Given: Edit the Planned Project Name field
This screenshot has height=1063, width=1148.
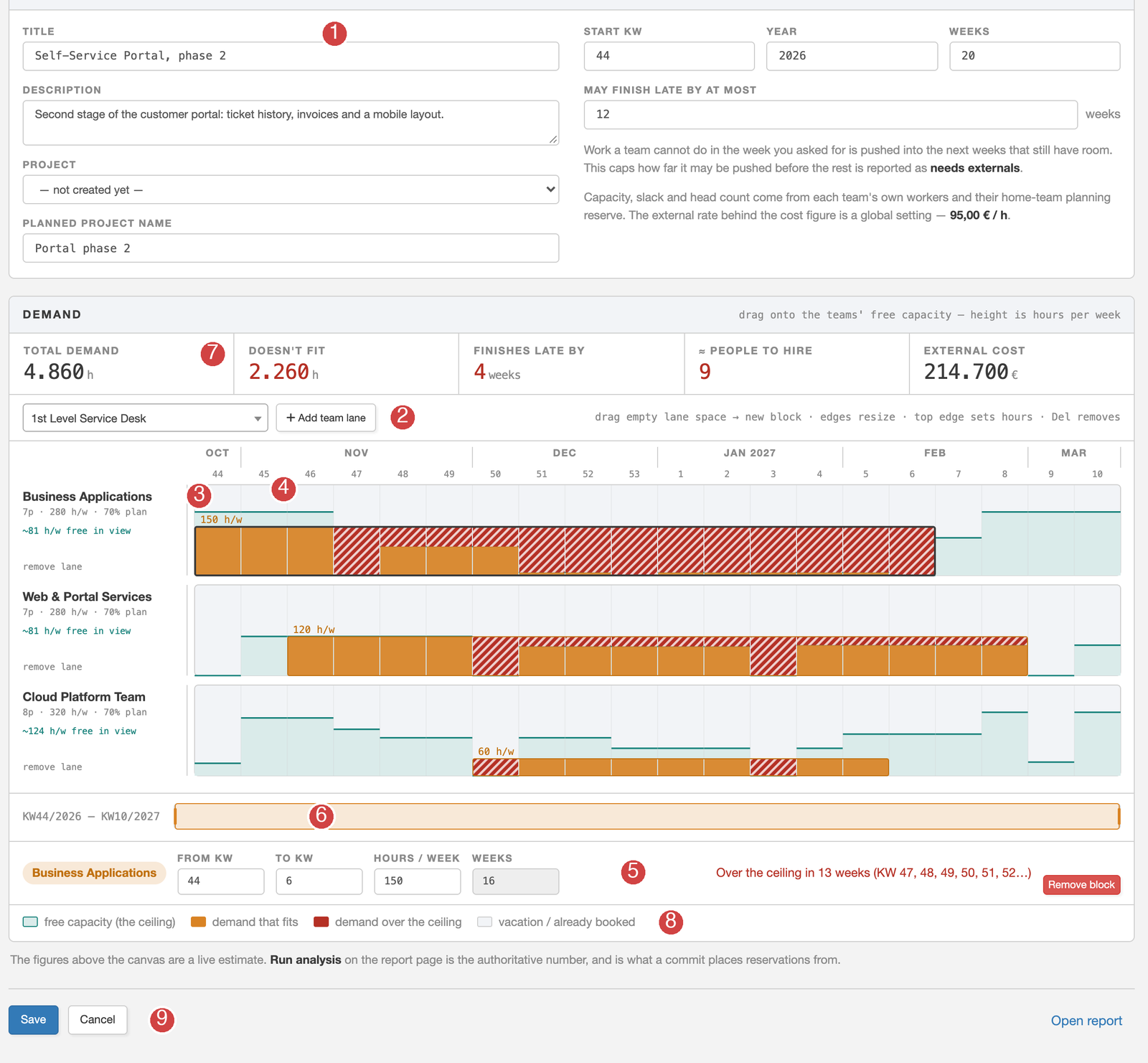Looking at the screenshot, I should click(x=291, y=248).
